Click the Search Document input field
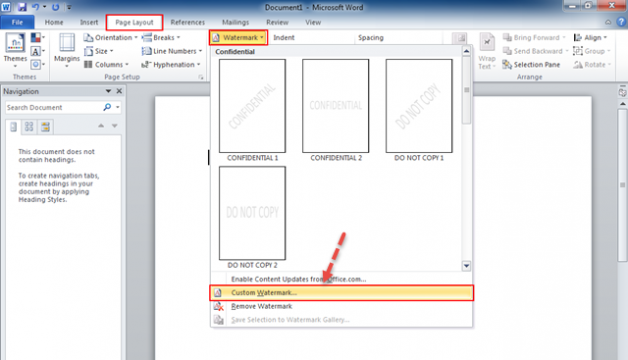This screenshot has width=628, height=360. (53, 107)
